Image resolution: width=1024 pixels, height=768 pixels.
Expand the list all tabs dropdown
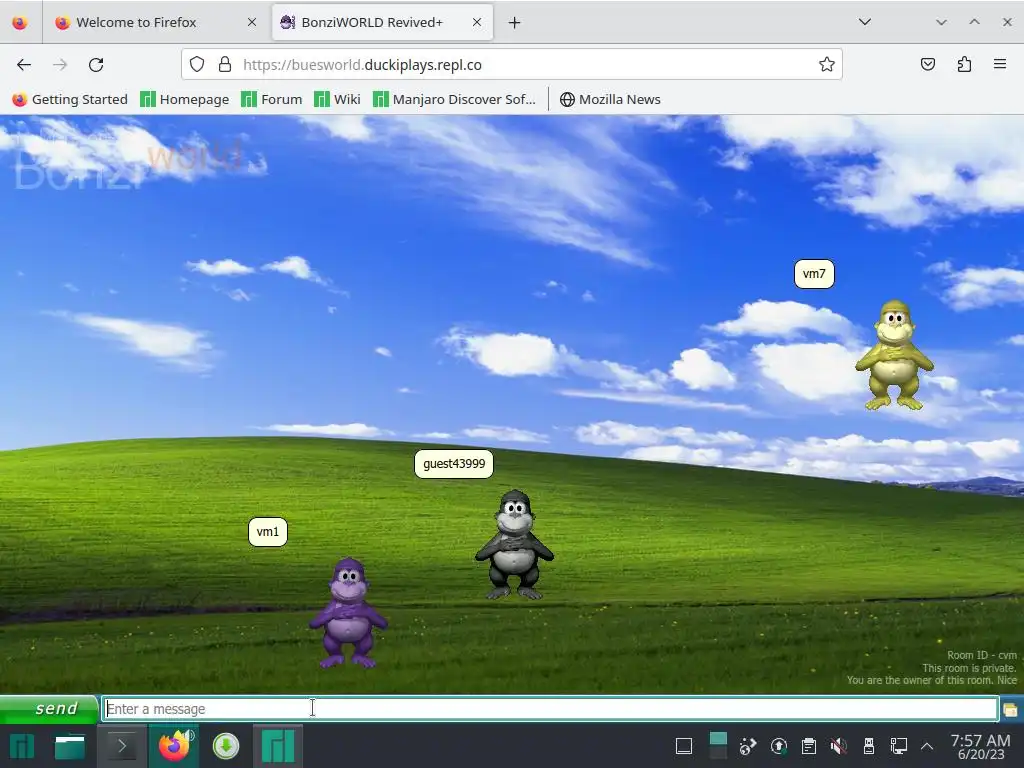pos(865,22)
